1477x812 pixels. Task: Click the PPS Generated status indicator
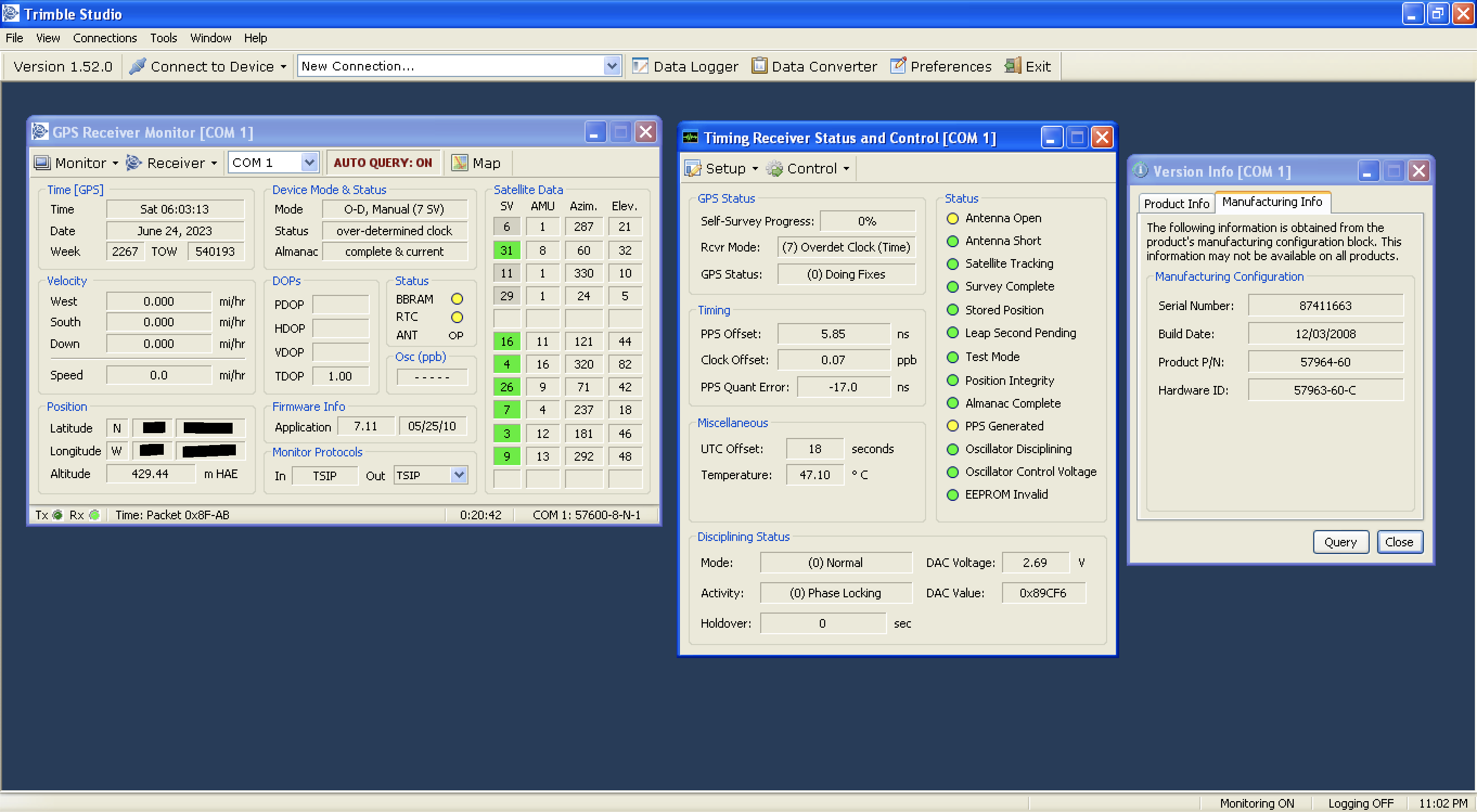coord(952,426)
